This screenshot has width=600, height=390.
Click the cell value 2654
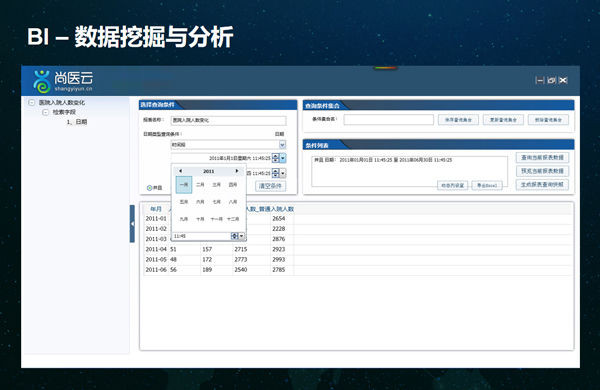point(279,219)
